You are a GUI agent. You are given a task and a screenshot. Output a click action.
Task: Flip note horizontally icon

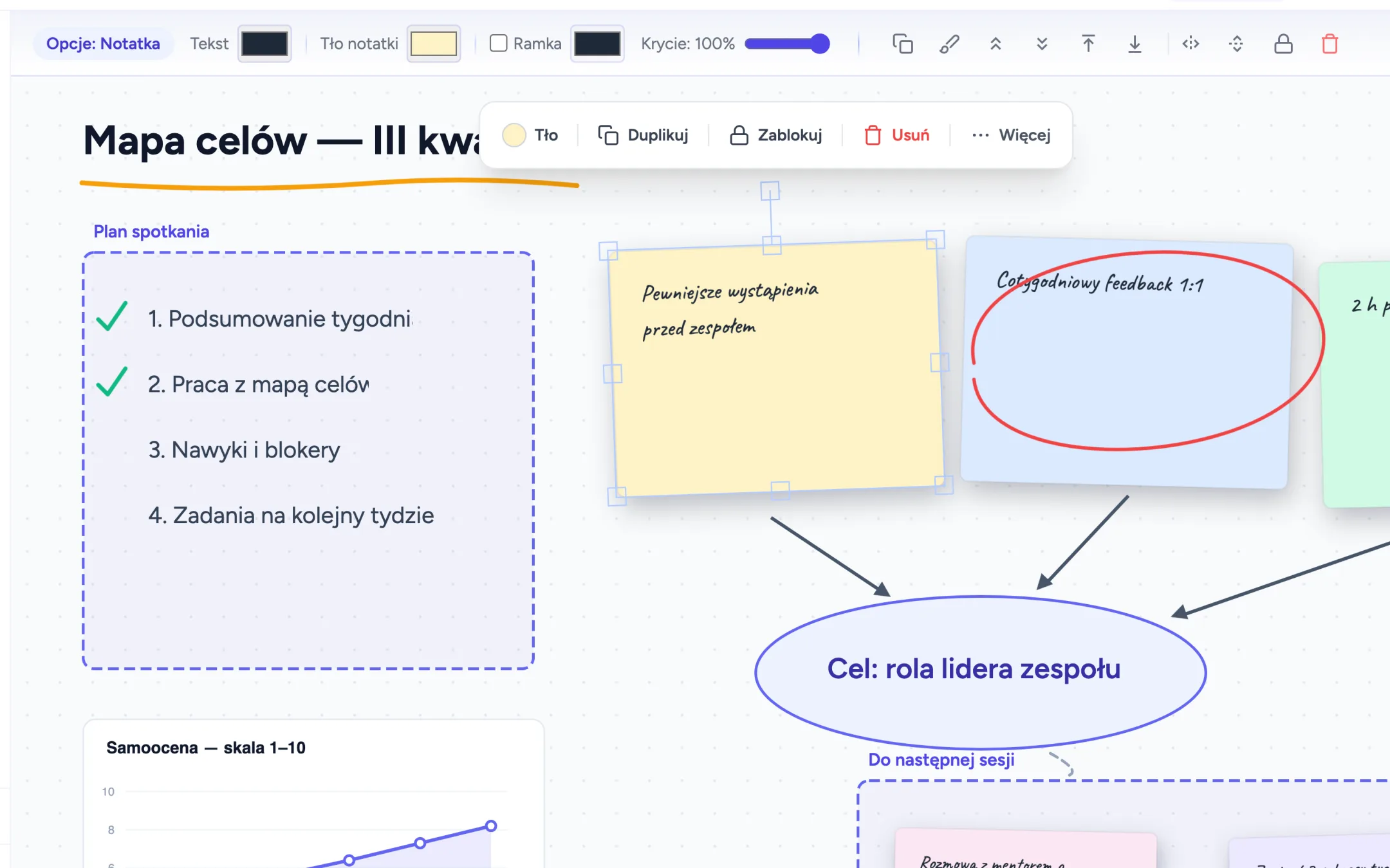(1191, 44)
